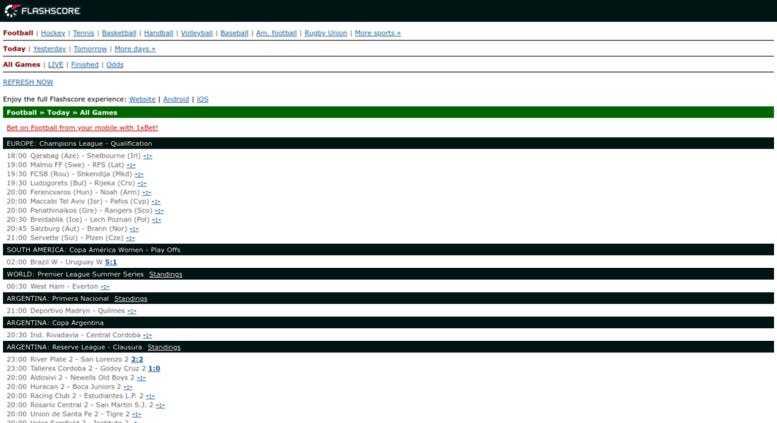777x423 pixels.
Task: Open the Am. football link
Action: [277, 33]
